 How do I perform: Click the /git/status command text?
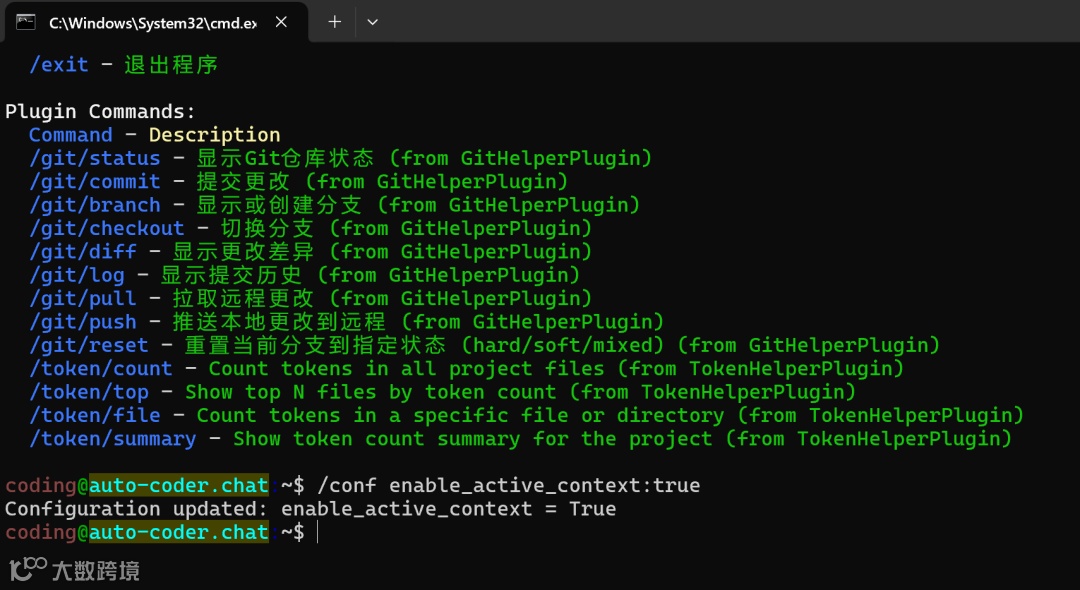(x=95, y=158)
